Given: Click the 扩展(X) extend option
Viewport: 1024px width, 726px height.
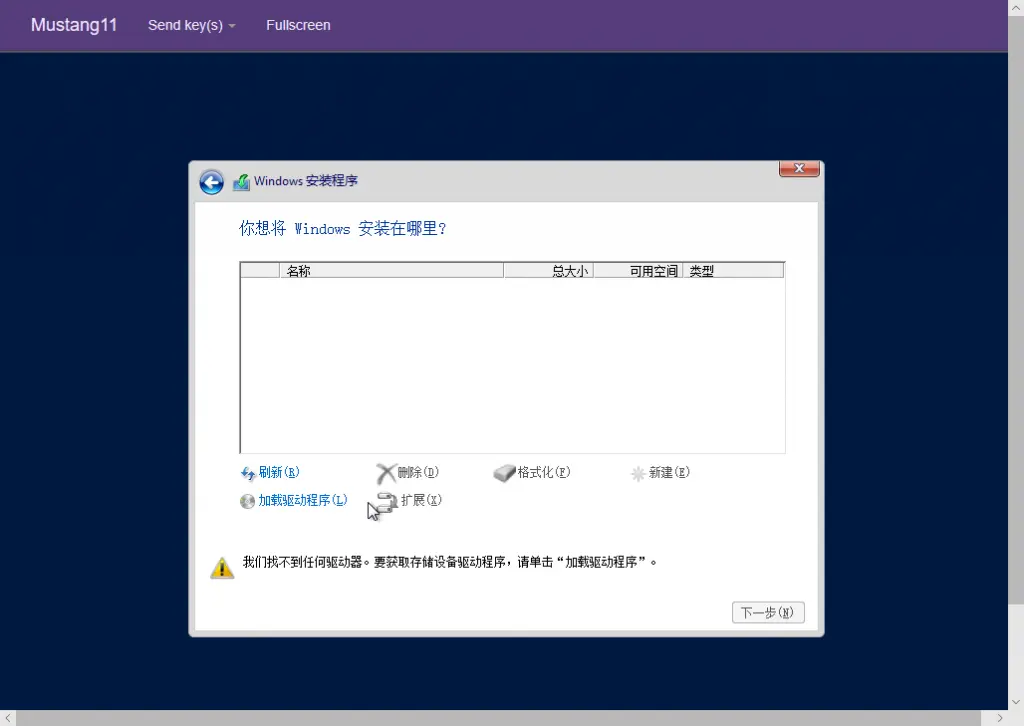Looking at the screenshot, I should pyautogui.click(x=421, y=500).
